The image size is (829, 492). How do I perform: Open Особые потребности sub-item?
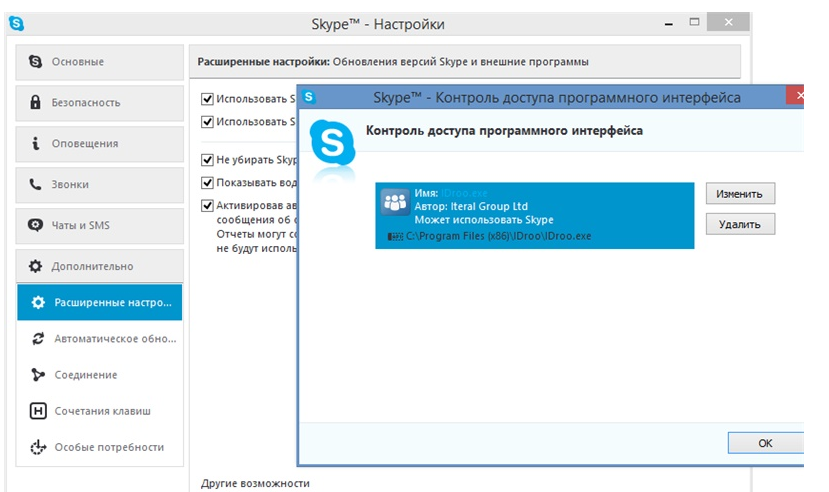(x=99, y=447)
